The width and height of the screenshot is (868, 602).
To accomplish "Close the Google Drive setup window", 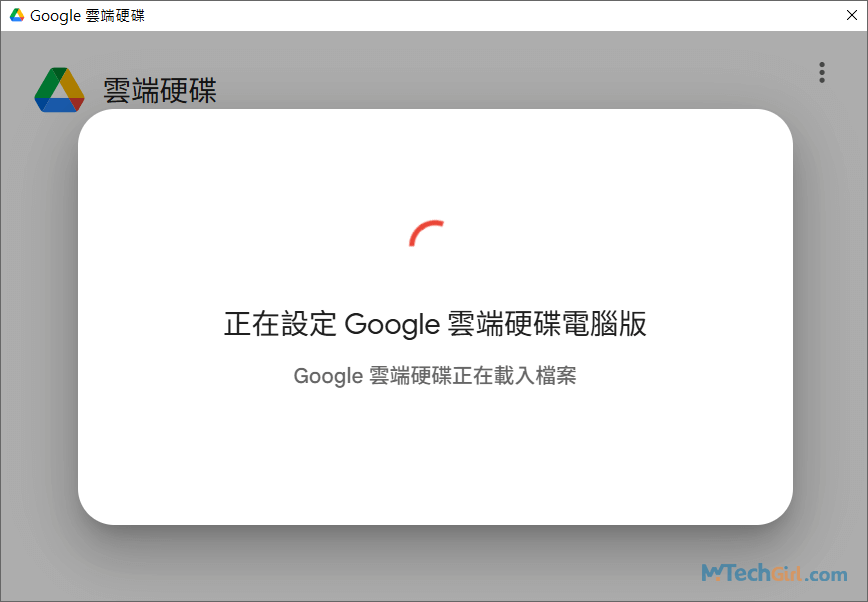I will [853, 15].
